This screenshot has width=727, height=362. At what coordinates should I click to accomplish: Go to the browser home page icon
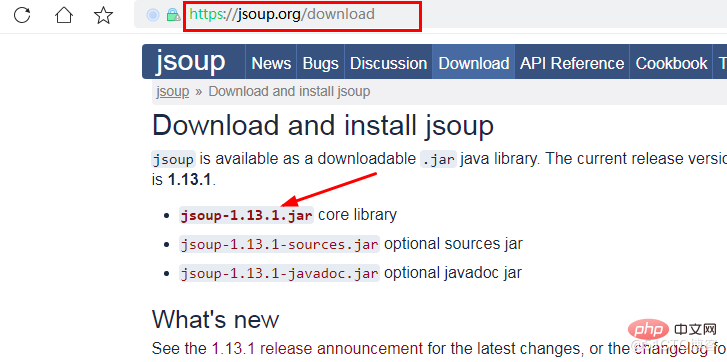click(x=64, y=15)
